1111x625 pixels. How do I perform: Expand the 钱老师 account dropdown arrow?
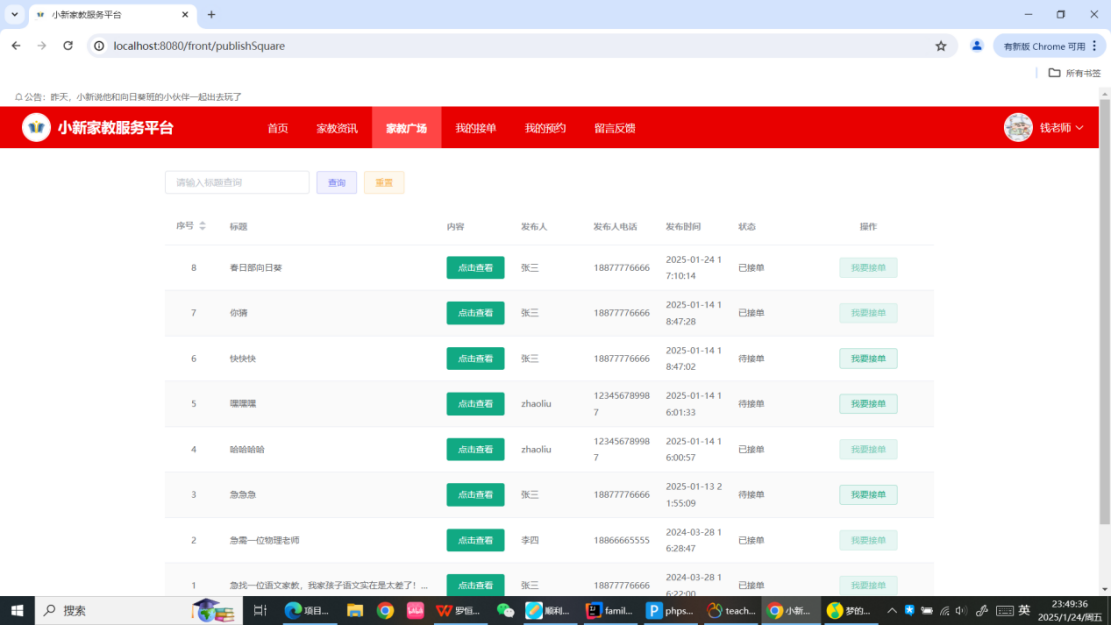1079,128
